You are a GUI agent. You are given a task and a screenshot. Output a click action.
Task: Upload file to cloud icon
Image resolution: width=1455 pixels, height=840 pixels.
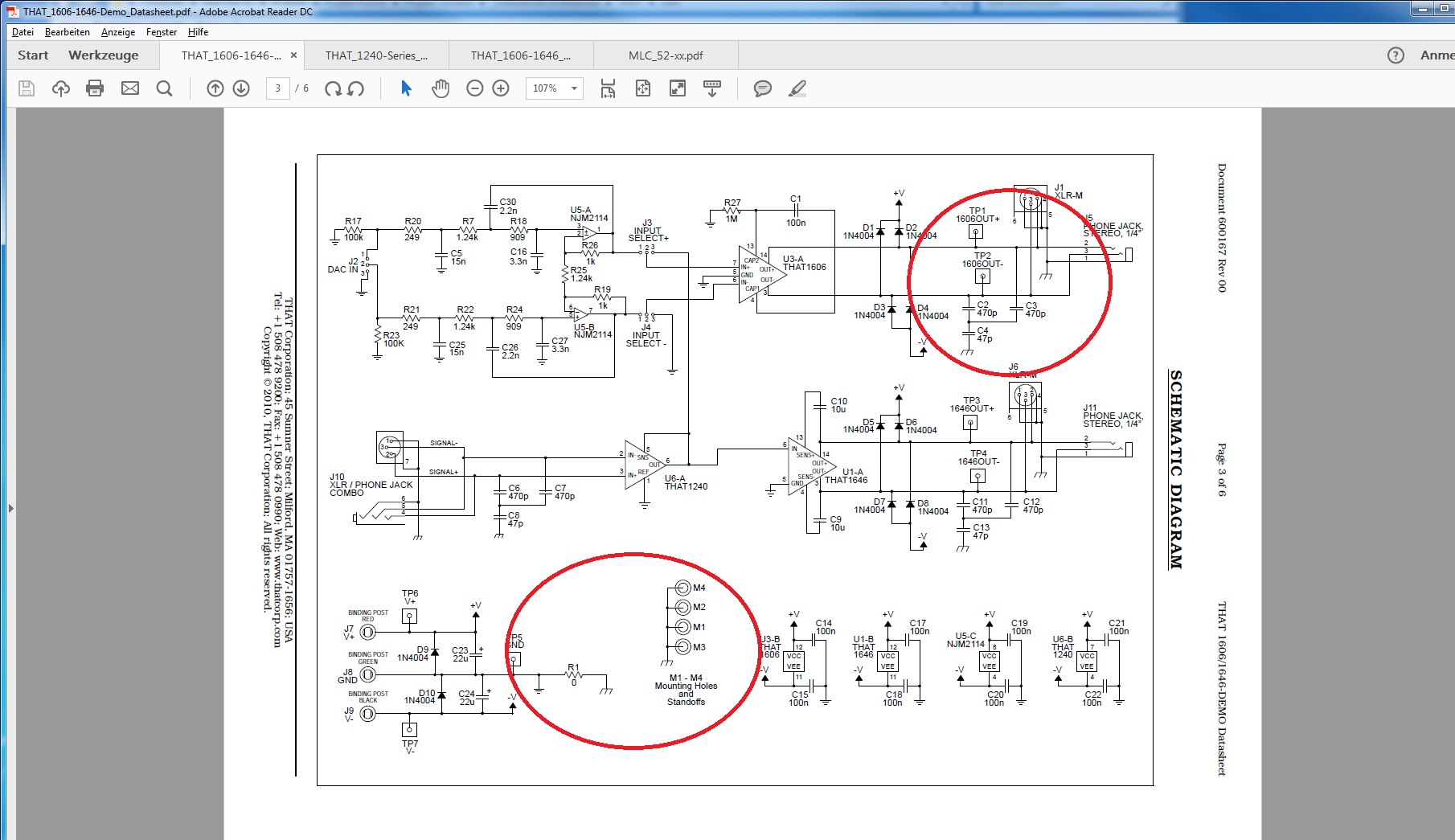coord(61,88)
